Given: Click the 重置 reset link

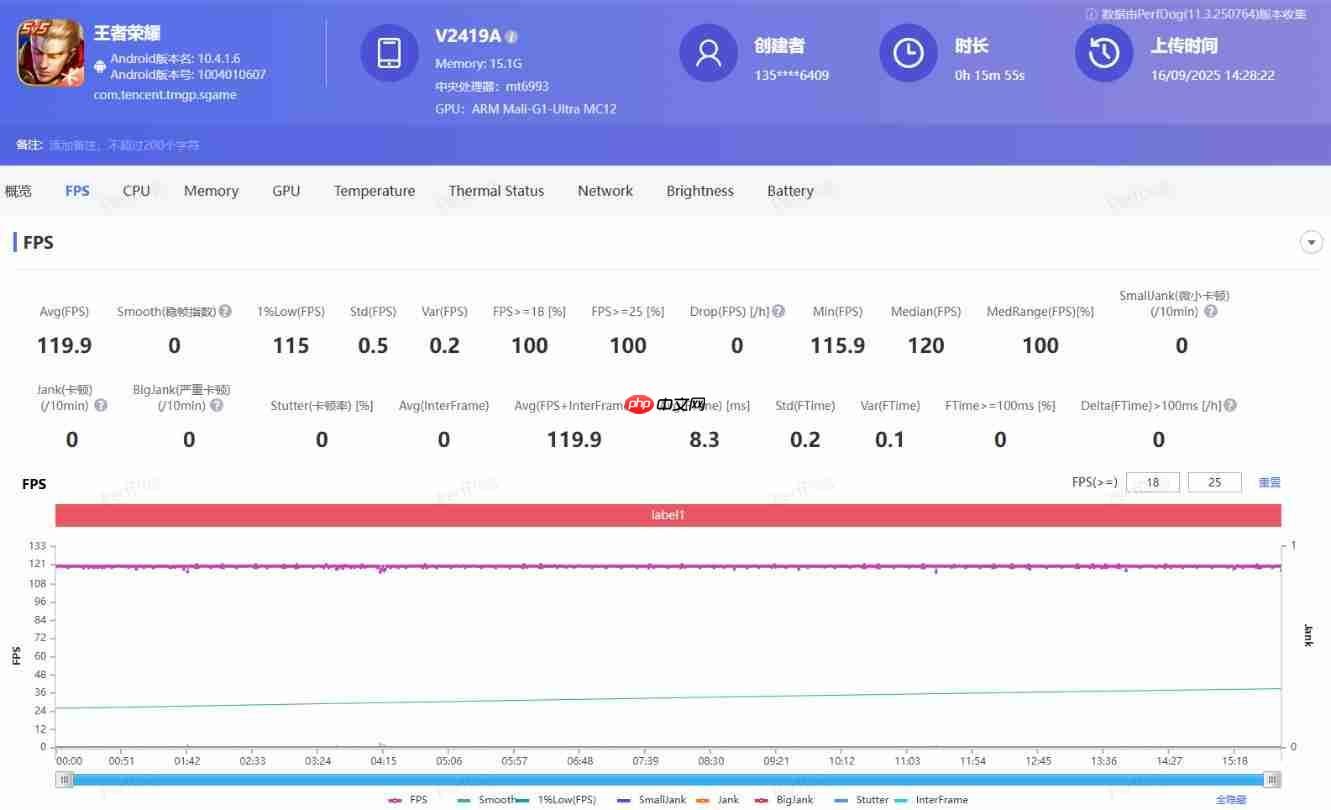Looking at the screenshot, I should click(x=1270, y=482).
